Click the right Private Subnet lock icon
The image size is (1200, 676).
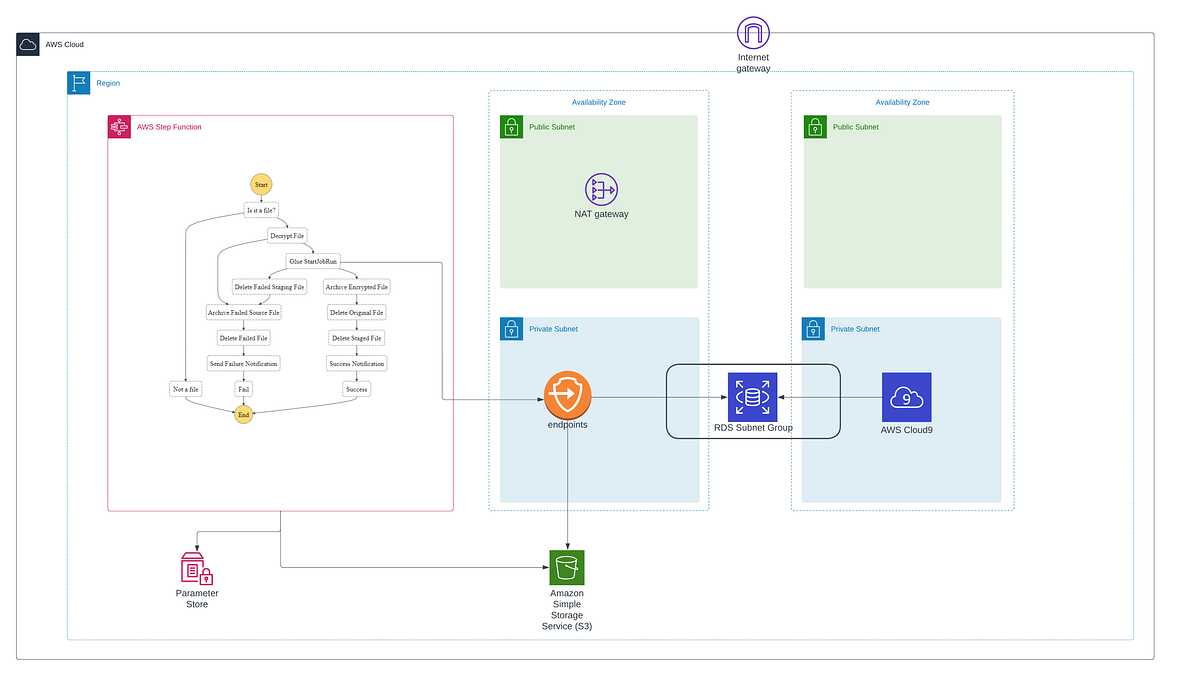pos(813,328)
